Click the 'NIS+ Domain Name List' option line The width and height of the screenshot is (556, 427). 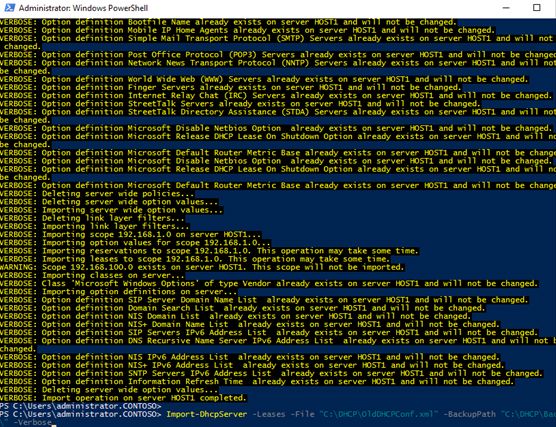coord(250,324)
